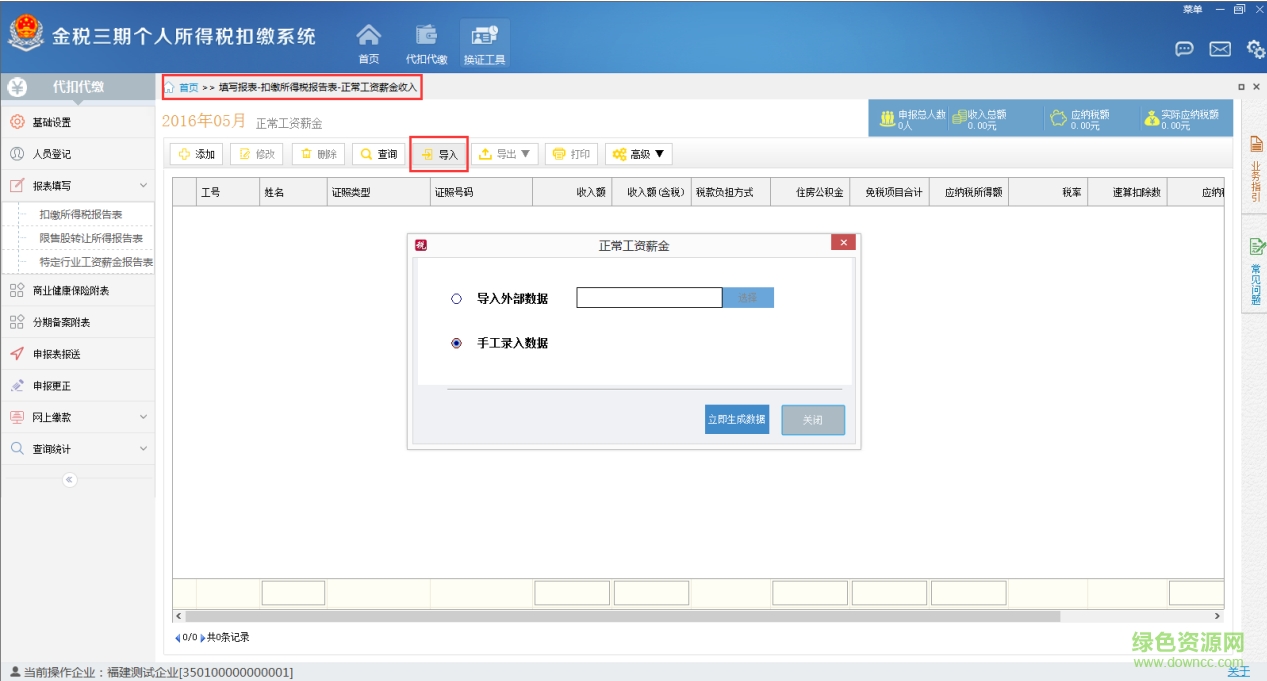The image size is (1267, 681).
Task: Expand the 网上缴款 sidebar section
Action: pyautogui.click(x=143, y=417)
